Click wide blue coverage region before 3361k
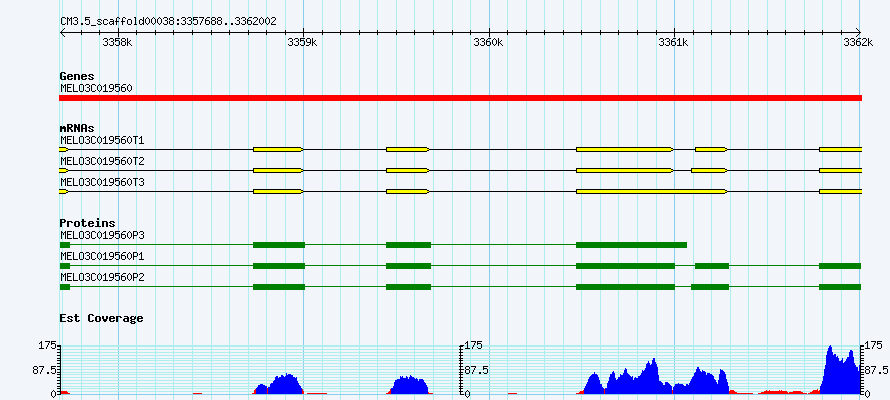 (x=628, y=380)
